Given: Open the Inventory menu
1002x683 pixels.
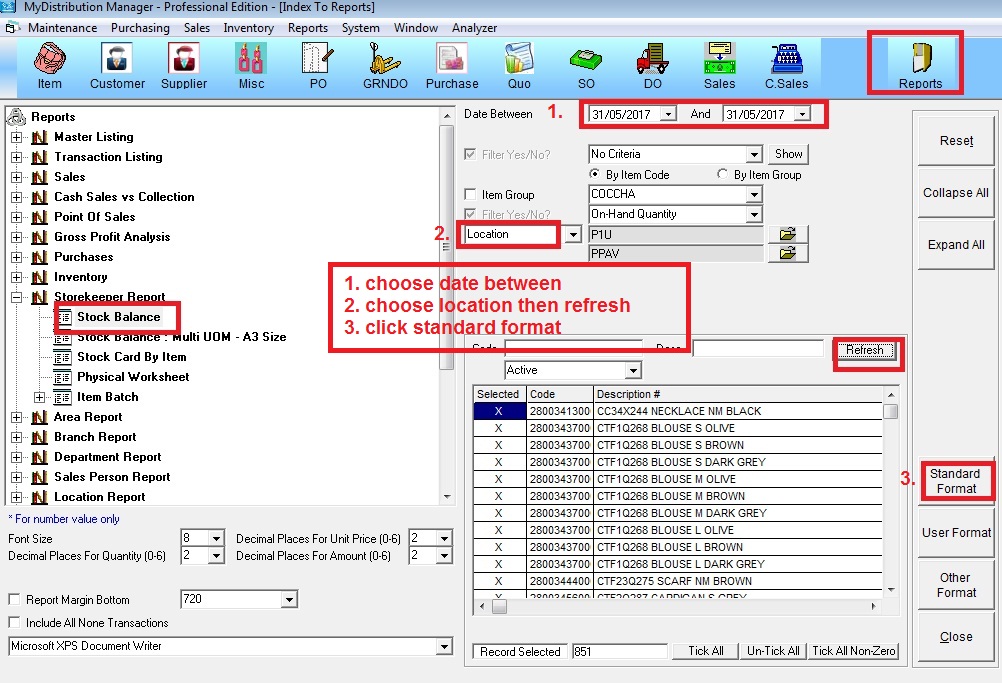Looking at the screenshot, I should pos(248,28).
